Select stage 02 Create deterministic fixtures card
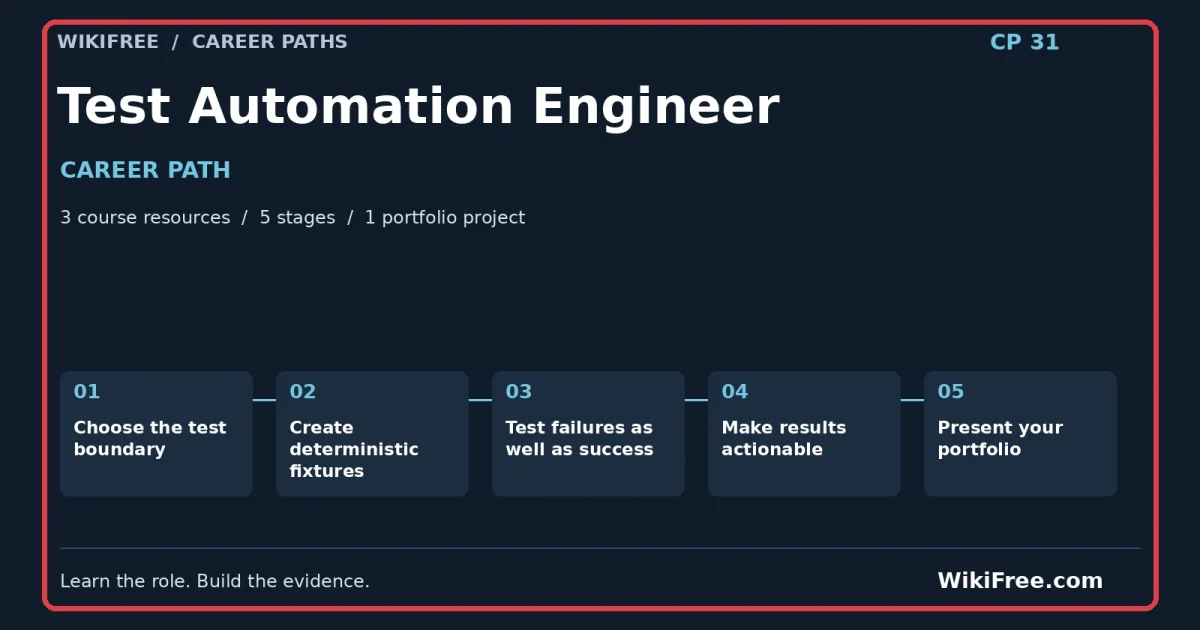 372,434
